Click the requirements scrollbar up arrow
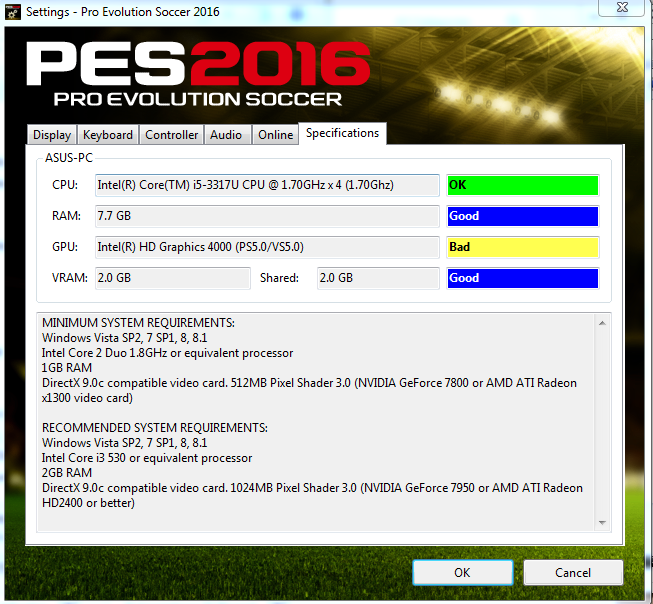This screenshot has width=653, height=604. 602,323
